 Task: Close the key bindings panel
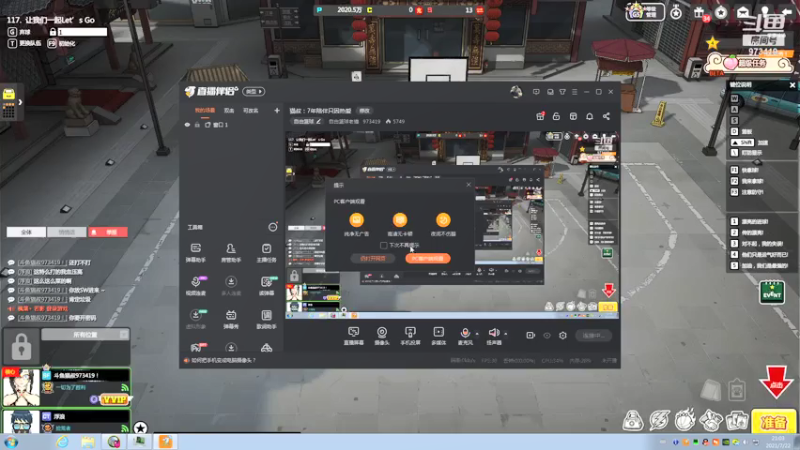click(x=792, y=85)
